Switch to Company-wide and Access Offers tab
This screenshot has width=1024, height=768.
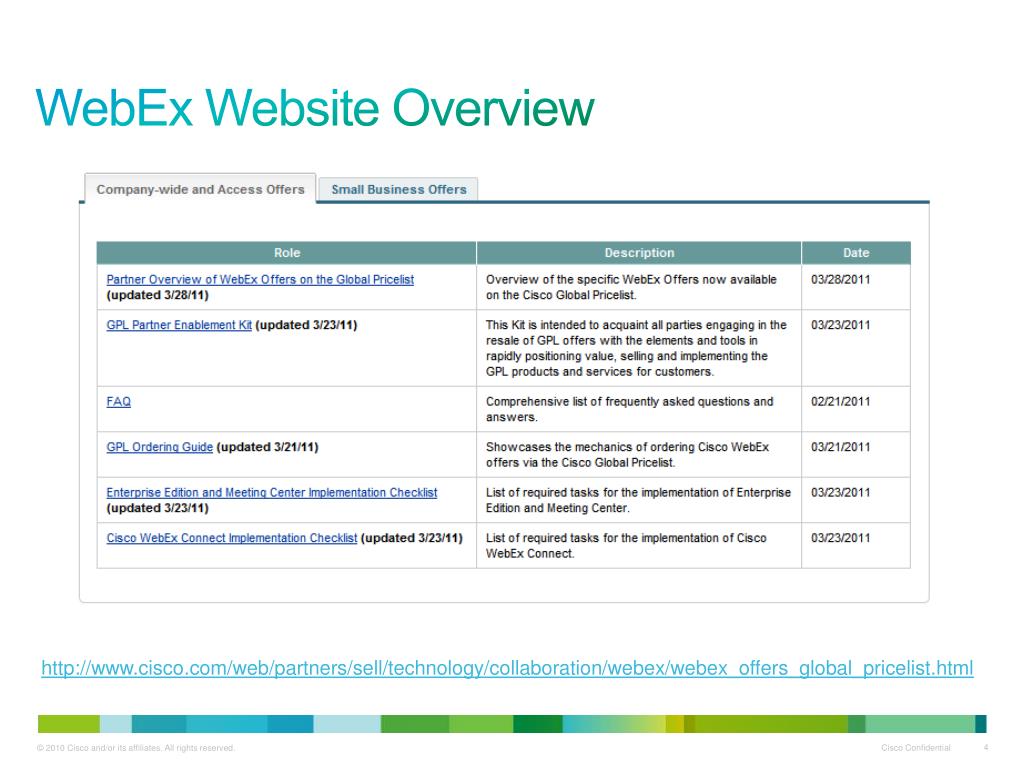pos(200,189)
